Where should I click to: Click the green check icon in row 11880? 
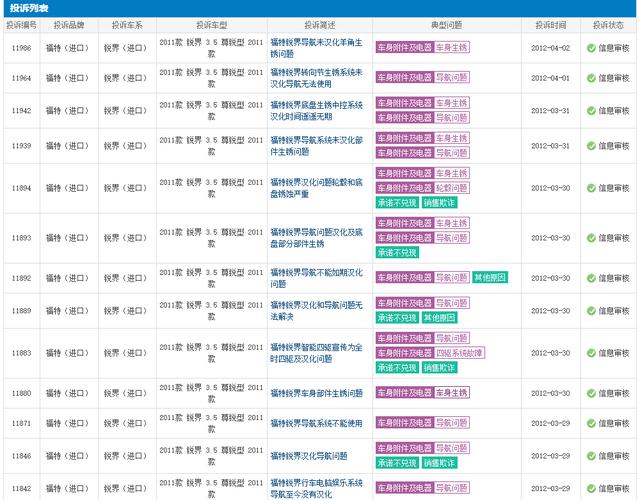click(591, 393)
